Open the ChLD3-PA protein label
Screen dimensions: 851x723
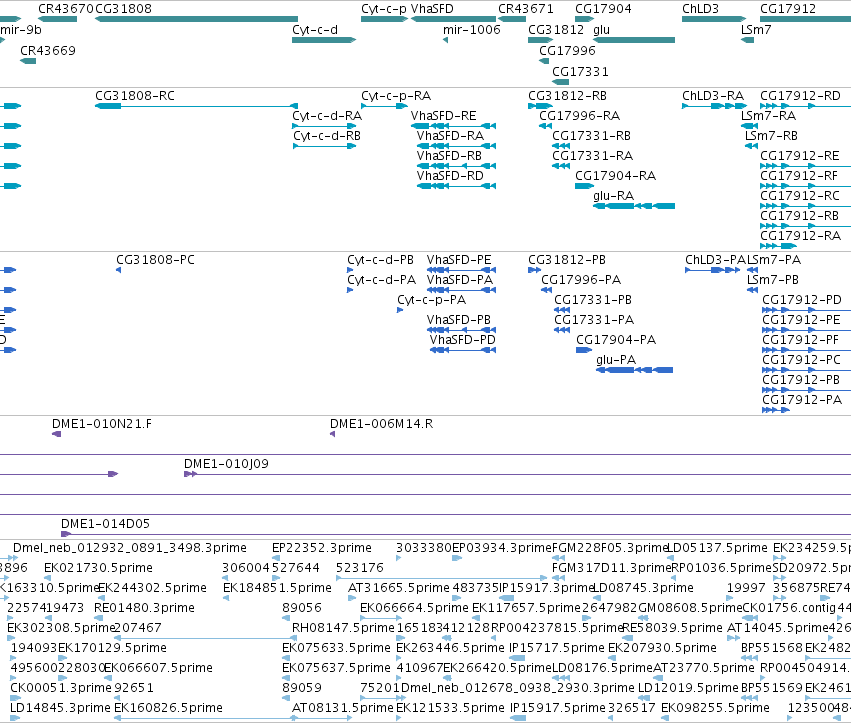pyautogui.click(x=716, y=260)
